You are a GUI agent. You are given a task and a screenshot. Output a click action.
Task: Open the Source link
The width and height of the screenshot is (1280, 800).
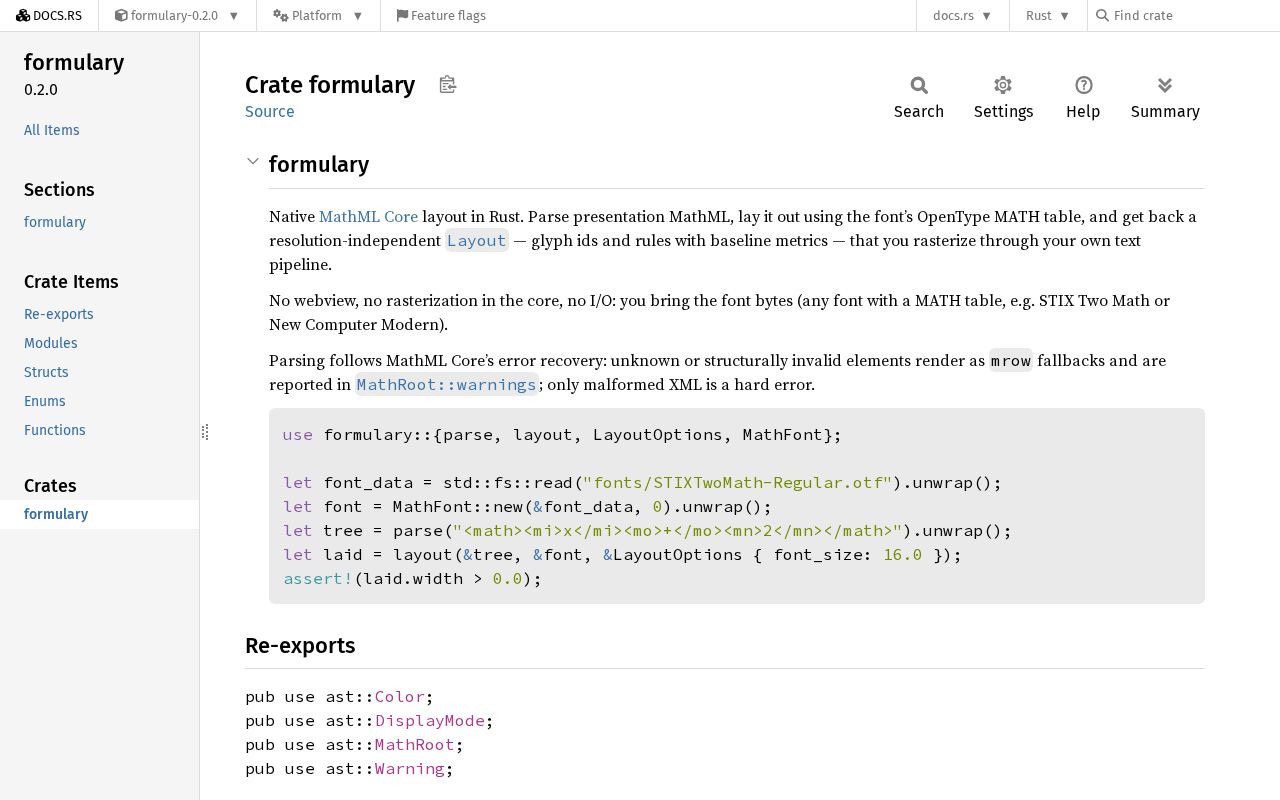270,111
